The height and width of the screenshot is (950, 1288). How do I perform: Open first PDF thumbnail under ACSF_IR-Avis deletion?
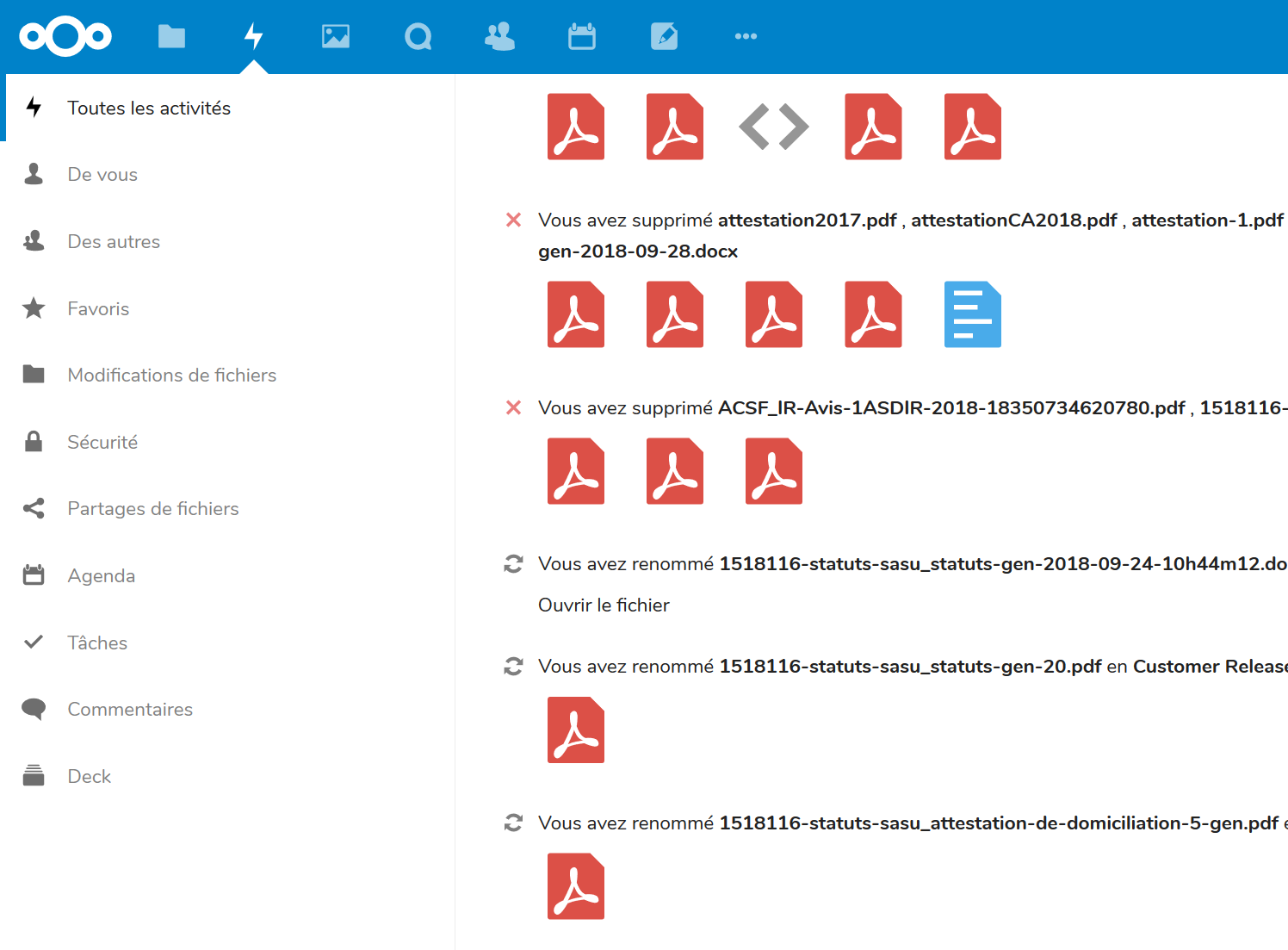pyautogui.click(x=576, y=471)
